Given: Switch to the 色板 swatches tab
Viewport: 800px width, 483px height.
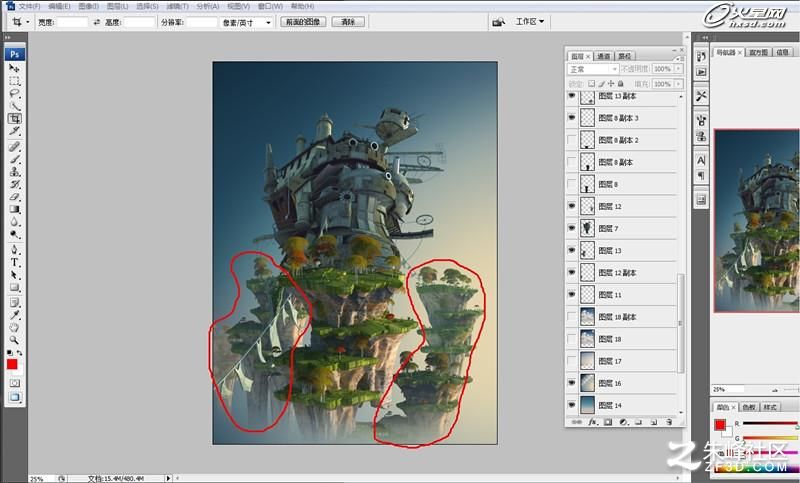Looking at the screenshot, I should pyautogui.click(x=748, y=407).
